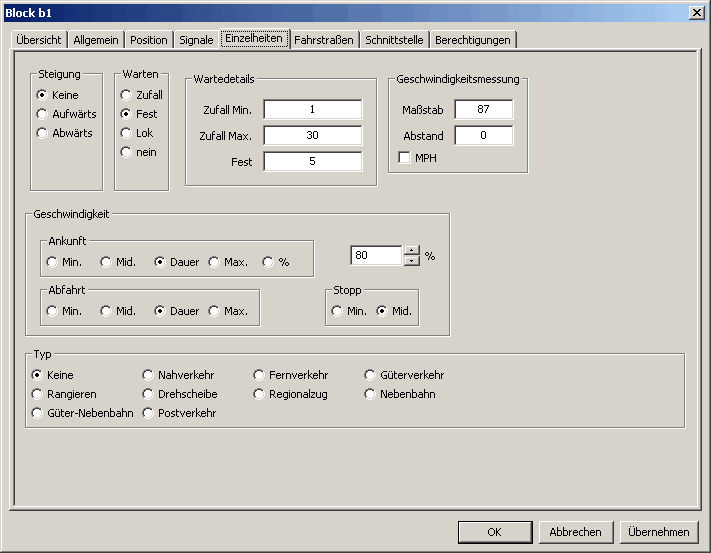Select Max. under Abfahrt

[214, 311]
